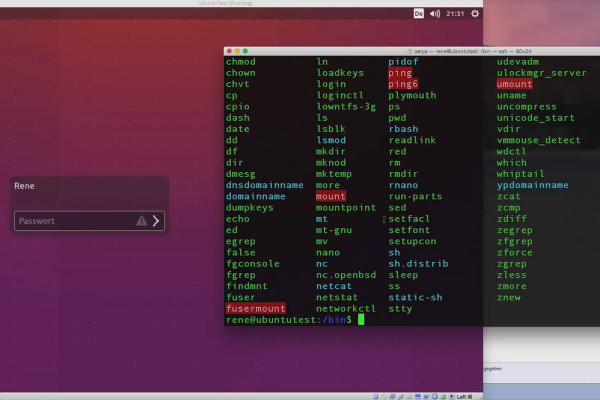Image resolution: width=600 pixels, height=400 pixels.
Task: Click the dnsdomainname entry
Action: pos(264,185)
